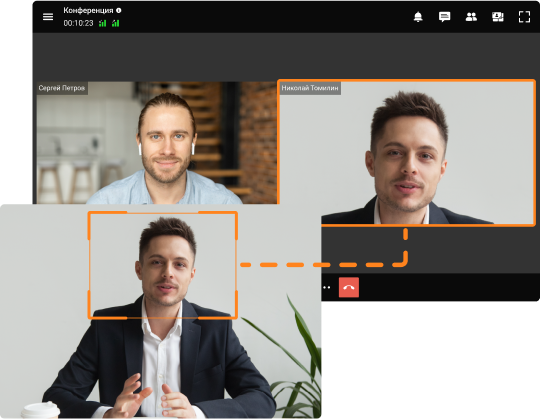This screenshot has width=540, height=419.
Task: Select Сергей Петров video tile
Action: point(157,143)
